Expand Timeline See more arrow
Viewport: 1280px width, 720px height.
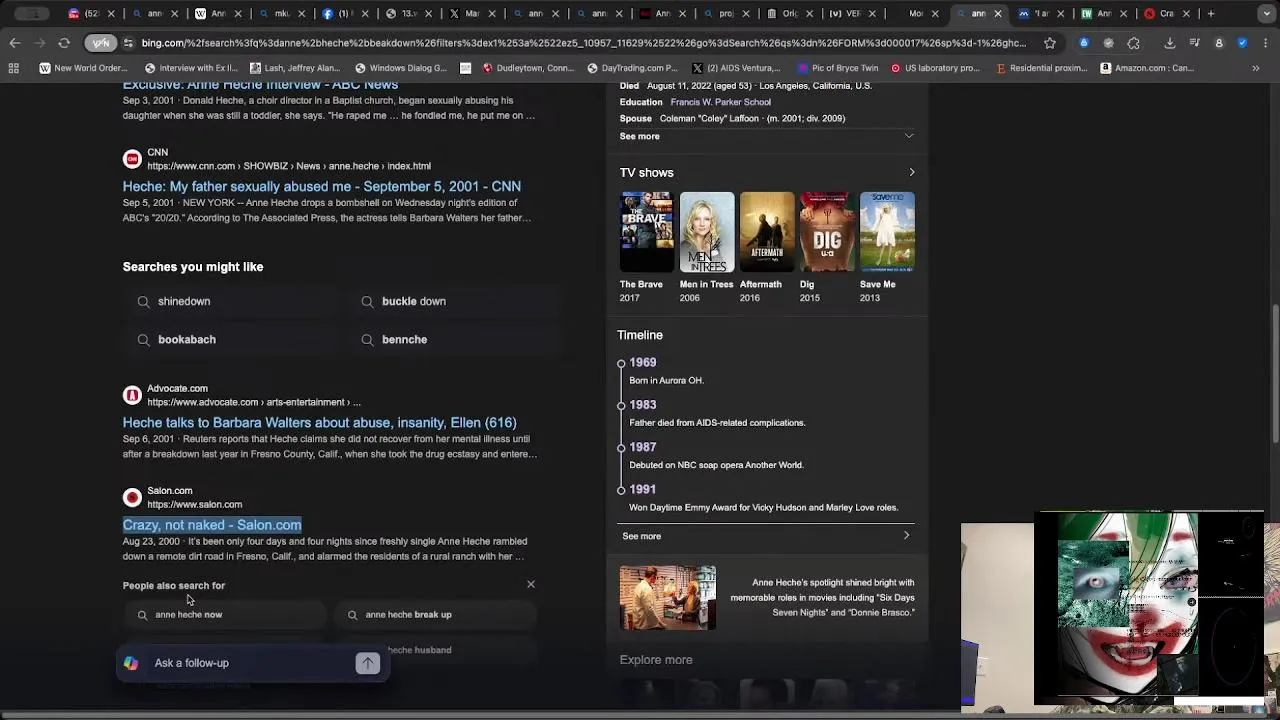click(x=907, y=536)
